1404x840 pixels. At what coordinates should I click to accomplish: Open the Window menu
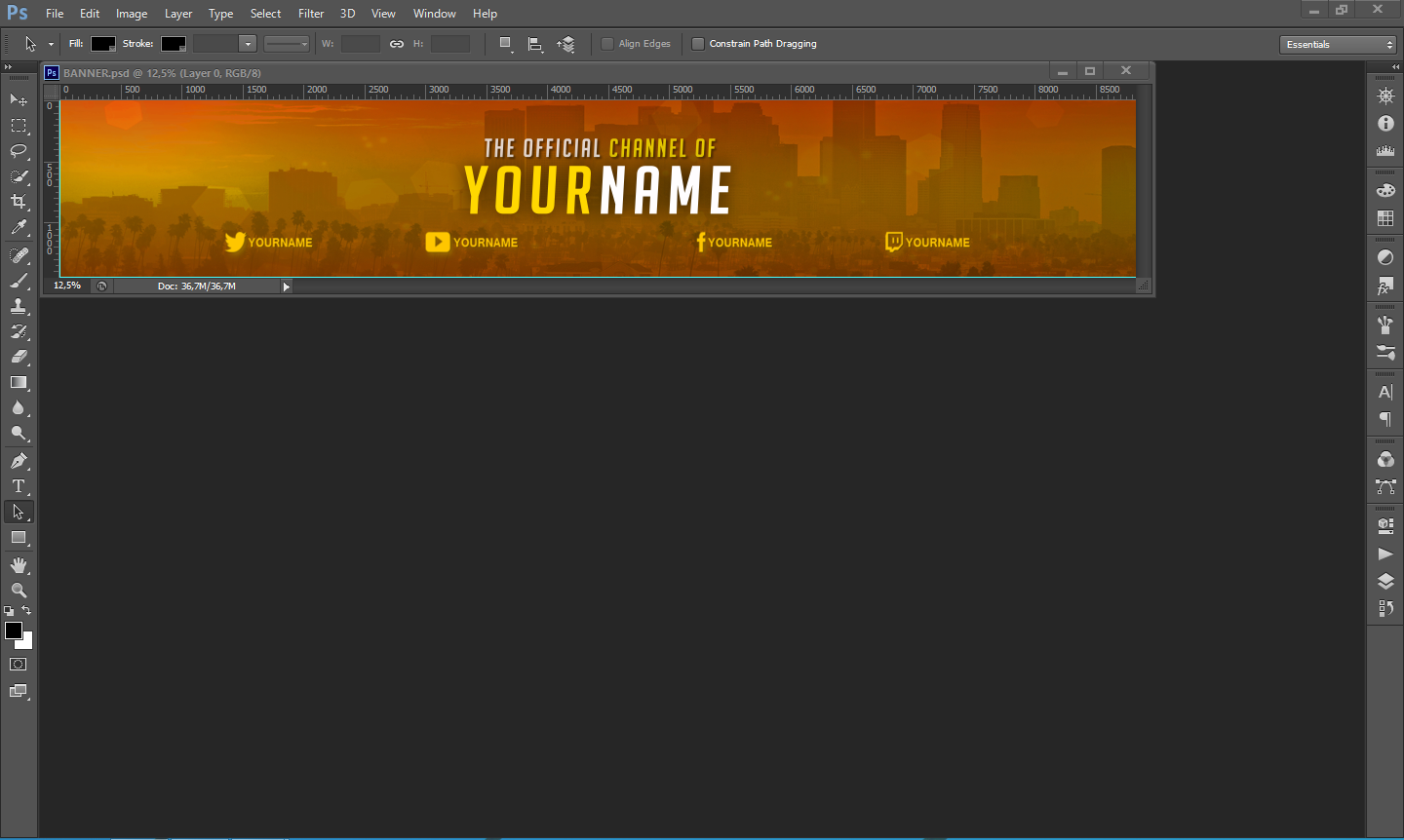tap(435, 14)
